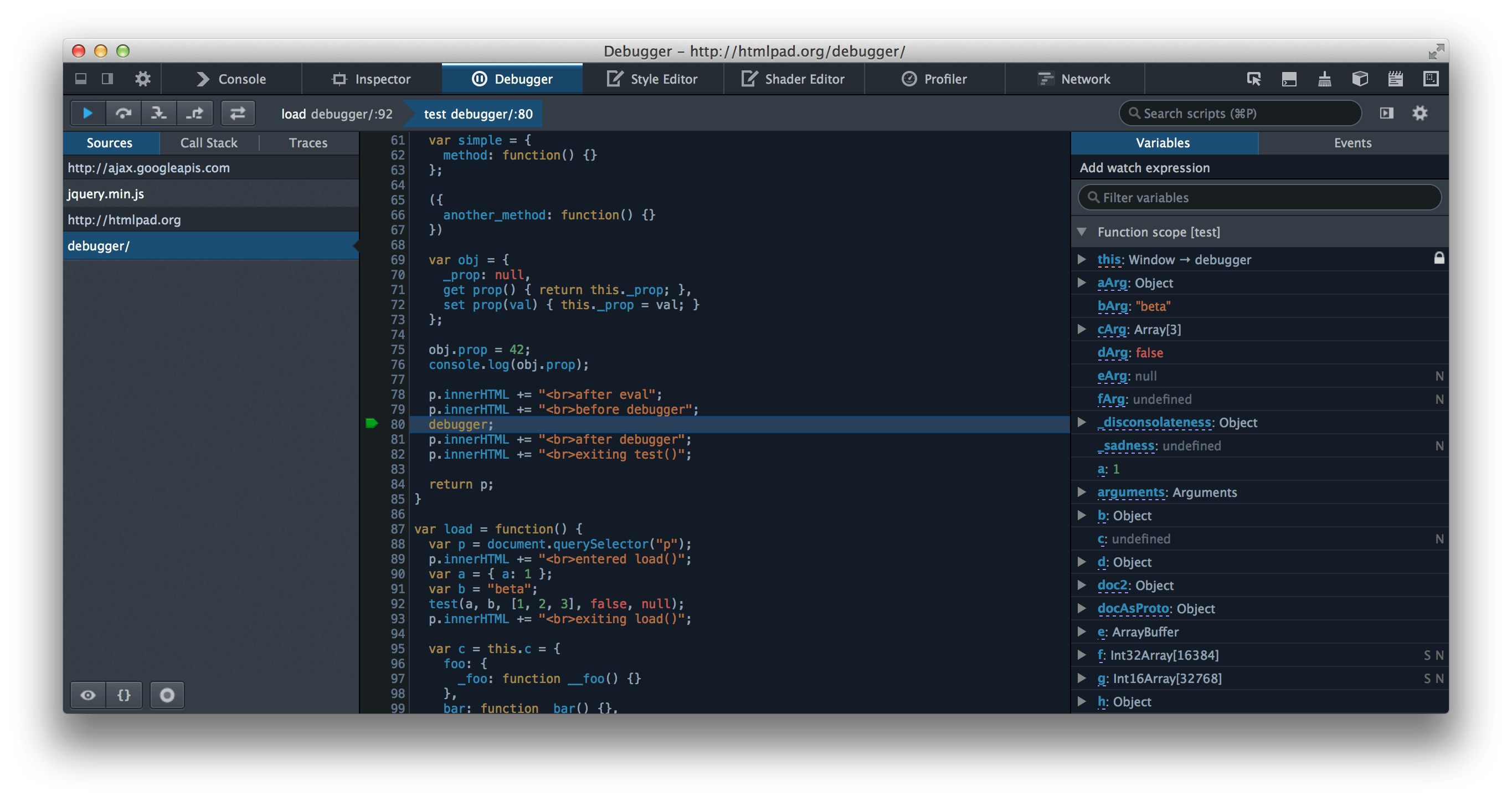
Task: Click the Step Over button
Action: click(x=123, y=112)
